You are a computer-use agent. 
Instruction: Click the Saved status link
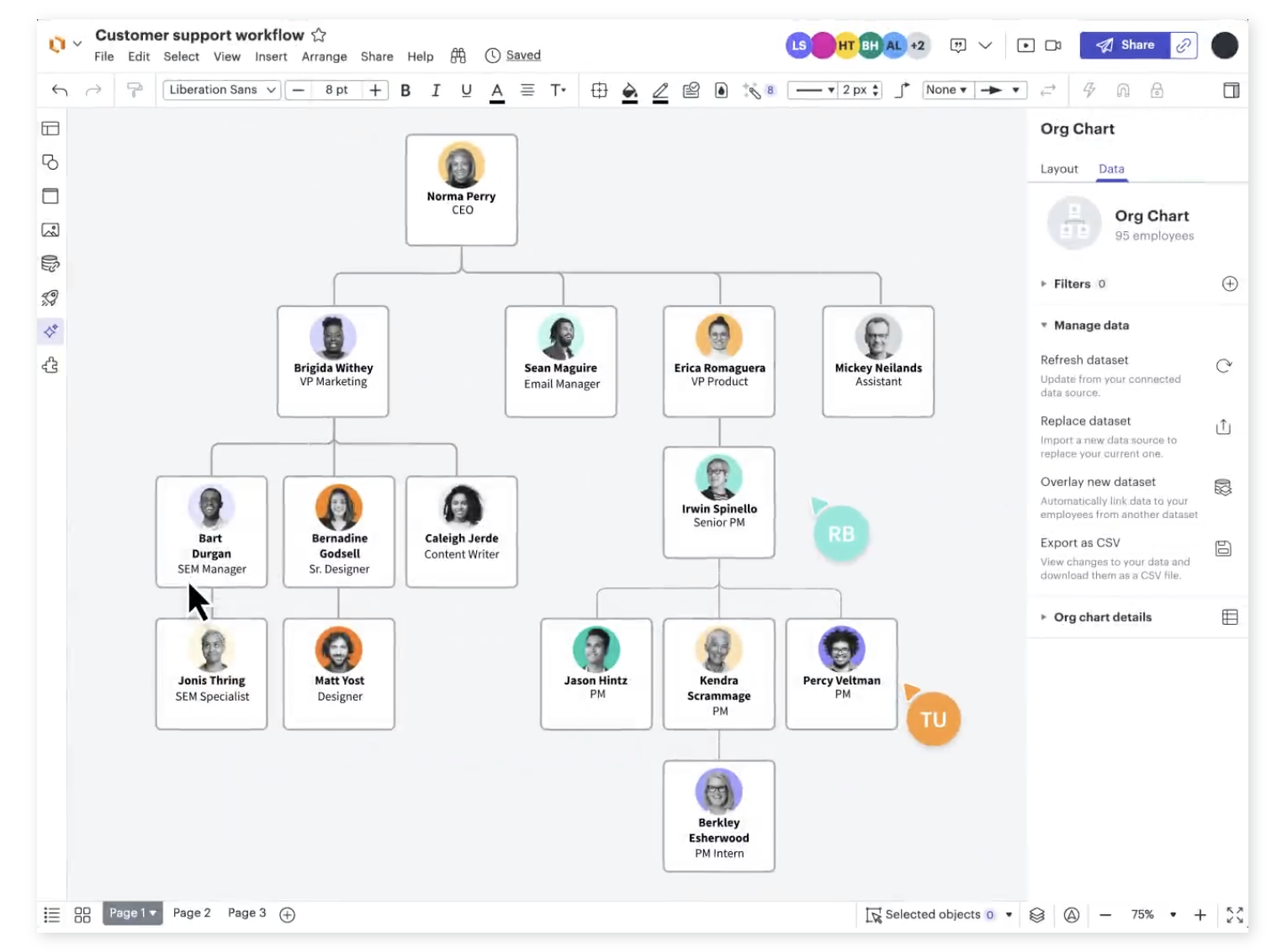[523, 56]
